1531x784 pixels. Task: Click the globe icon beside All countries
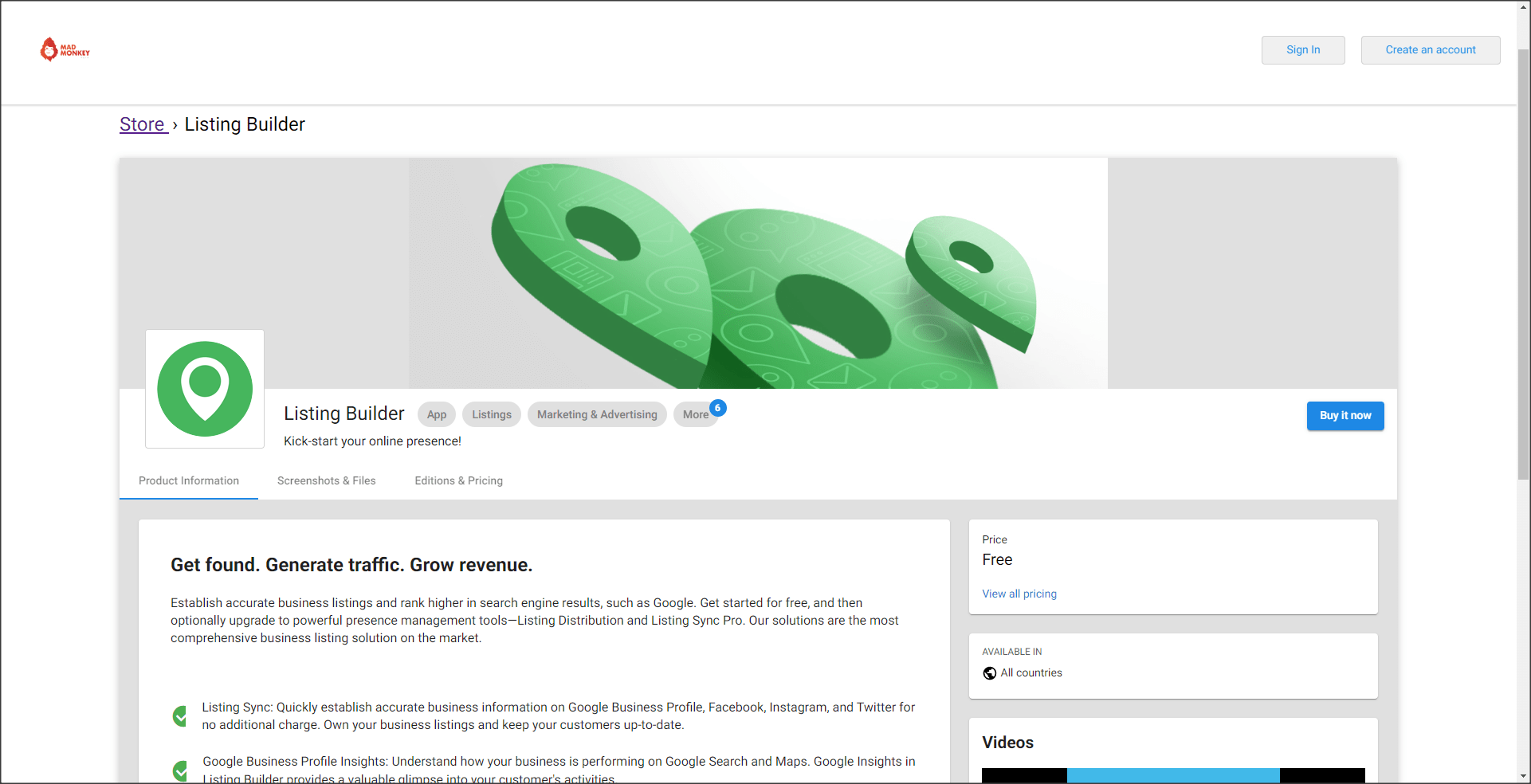pyautogui.click(x=990, y=673)
